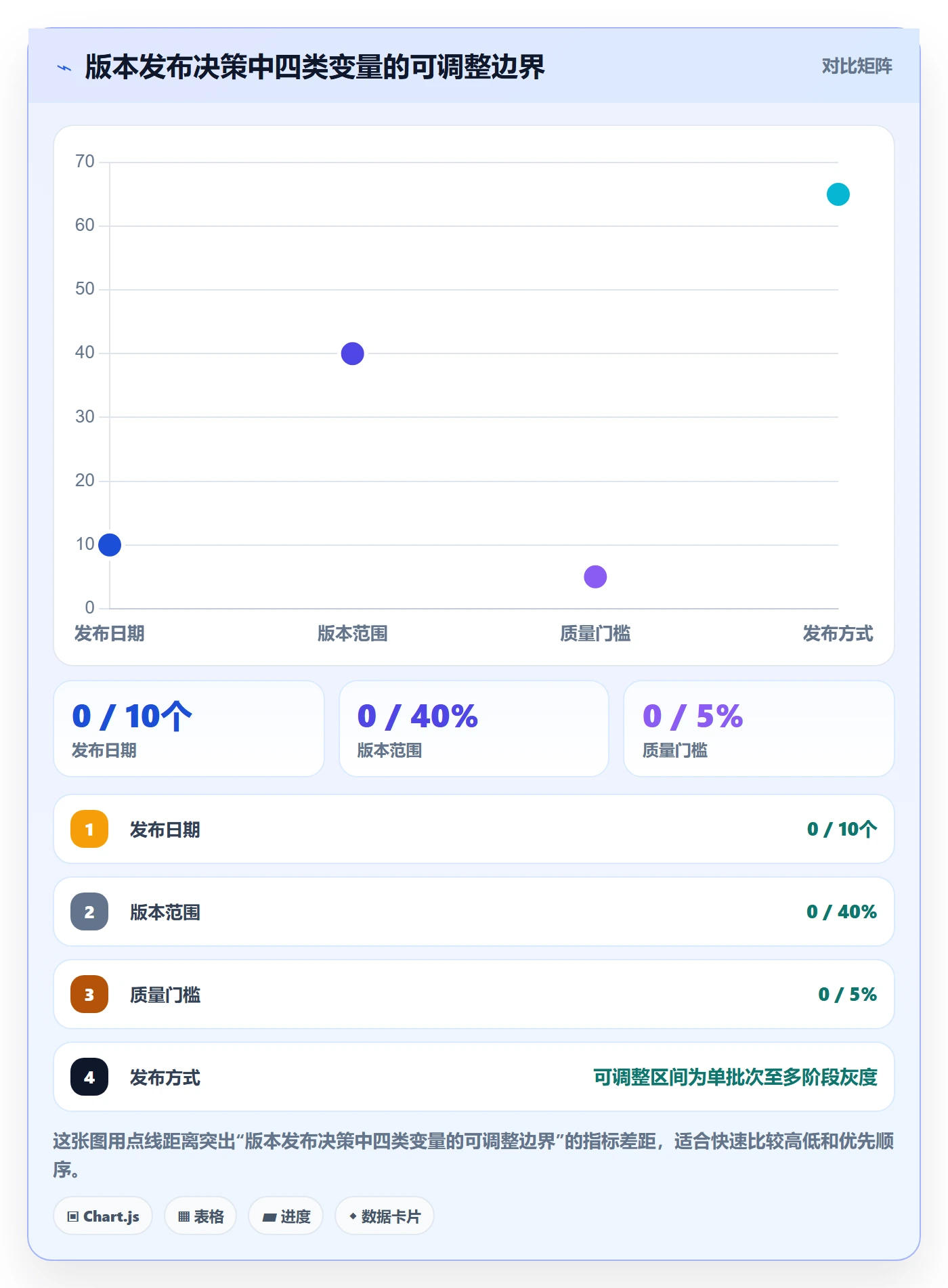Click the 对比矩阵 tag in the header
948x1288 pixels.
pyautogui.click(x=857, y=66)
